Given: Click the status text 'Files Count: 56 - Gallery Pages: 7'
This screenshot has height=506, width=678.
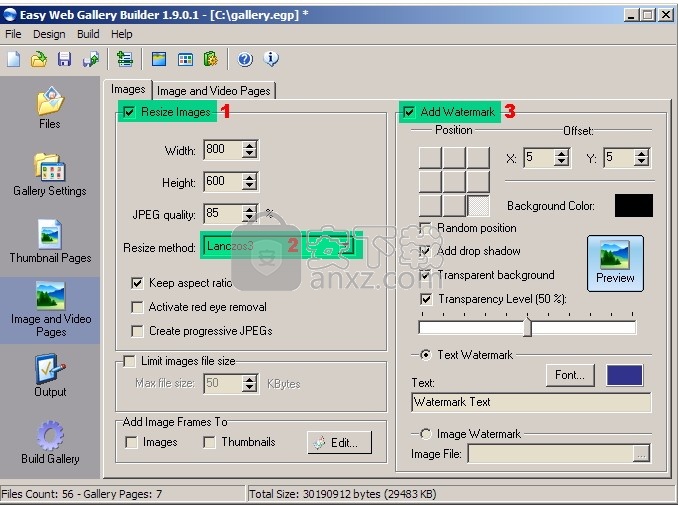Looking at the screenshot, I should click(x=82, y=494).
